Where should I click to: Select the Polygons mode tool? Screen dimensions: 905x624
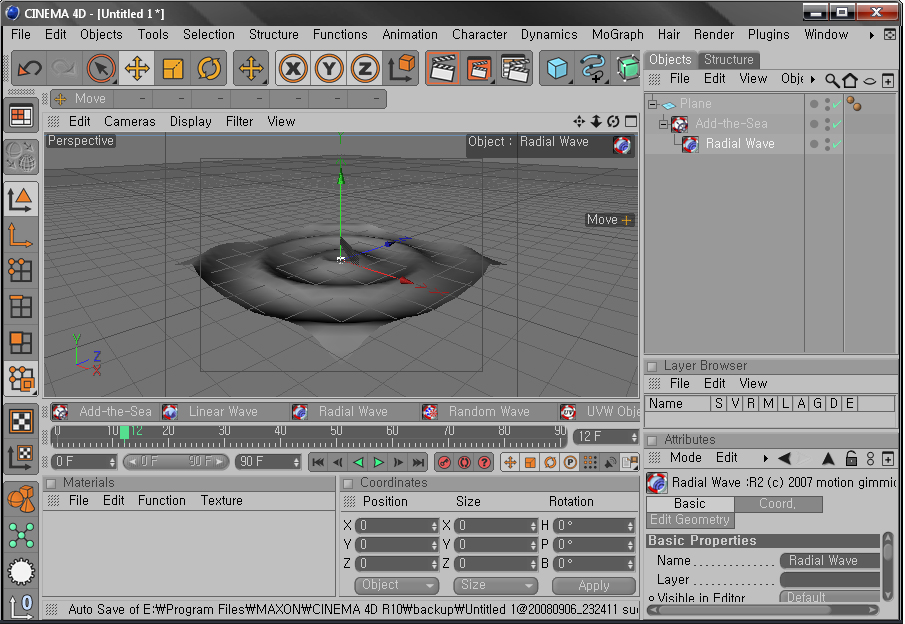click(21, 343)
